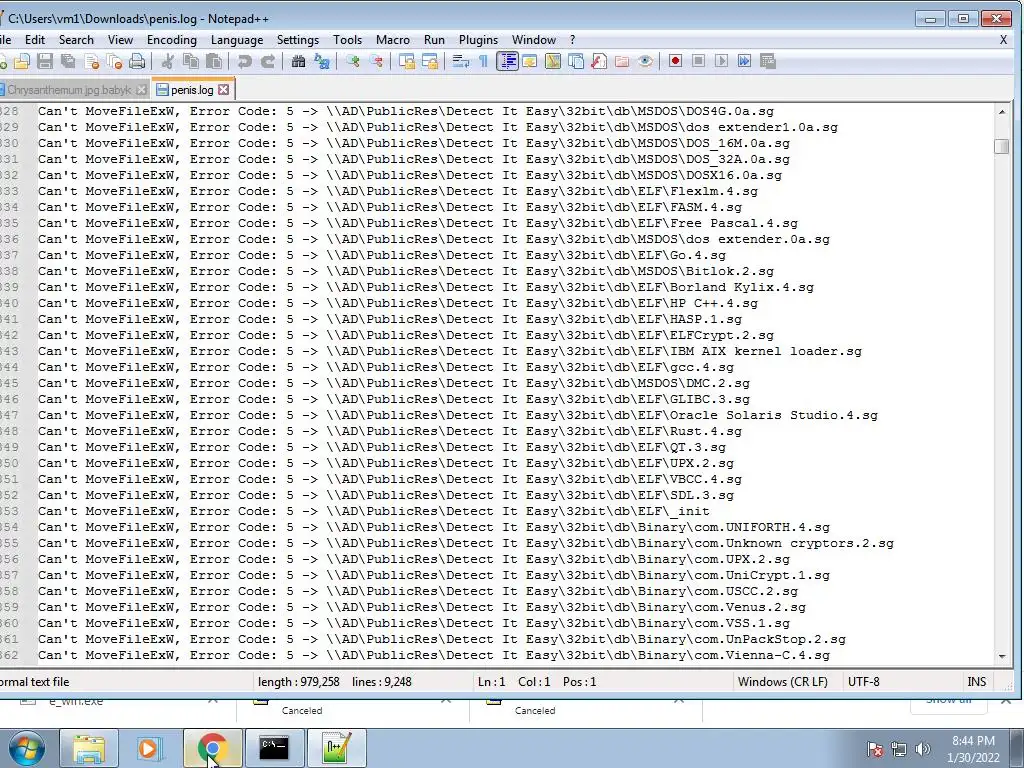Close the Chrysanthemum.jpg.babyk tab

[x=141, y=90]
